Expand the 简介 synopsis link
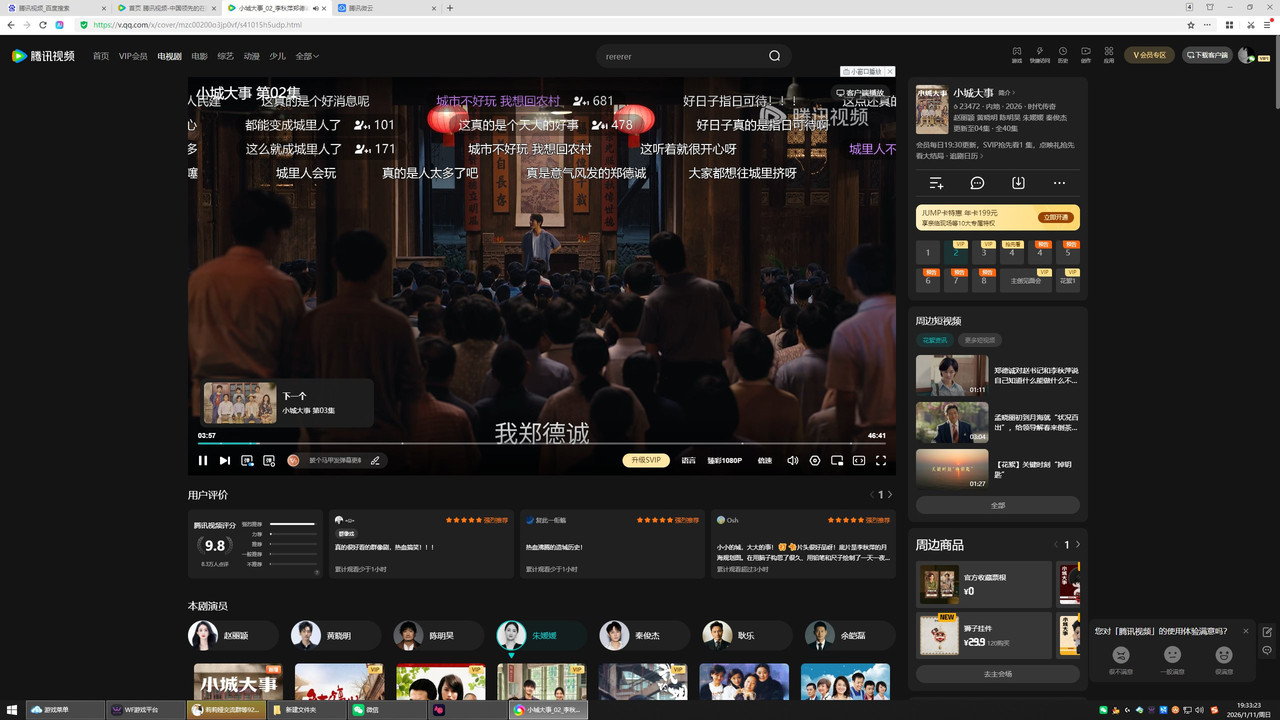 coord(1005,93)
